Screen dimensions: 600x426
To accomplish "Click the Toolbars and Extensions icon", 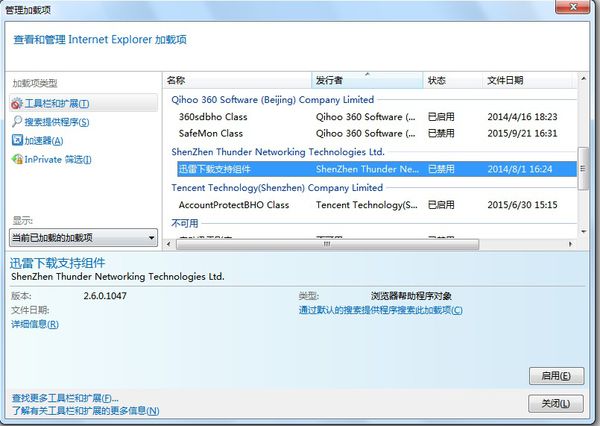I will [x=17, y=103].
